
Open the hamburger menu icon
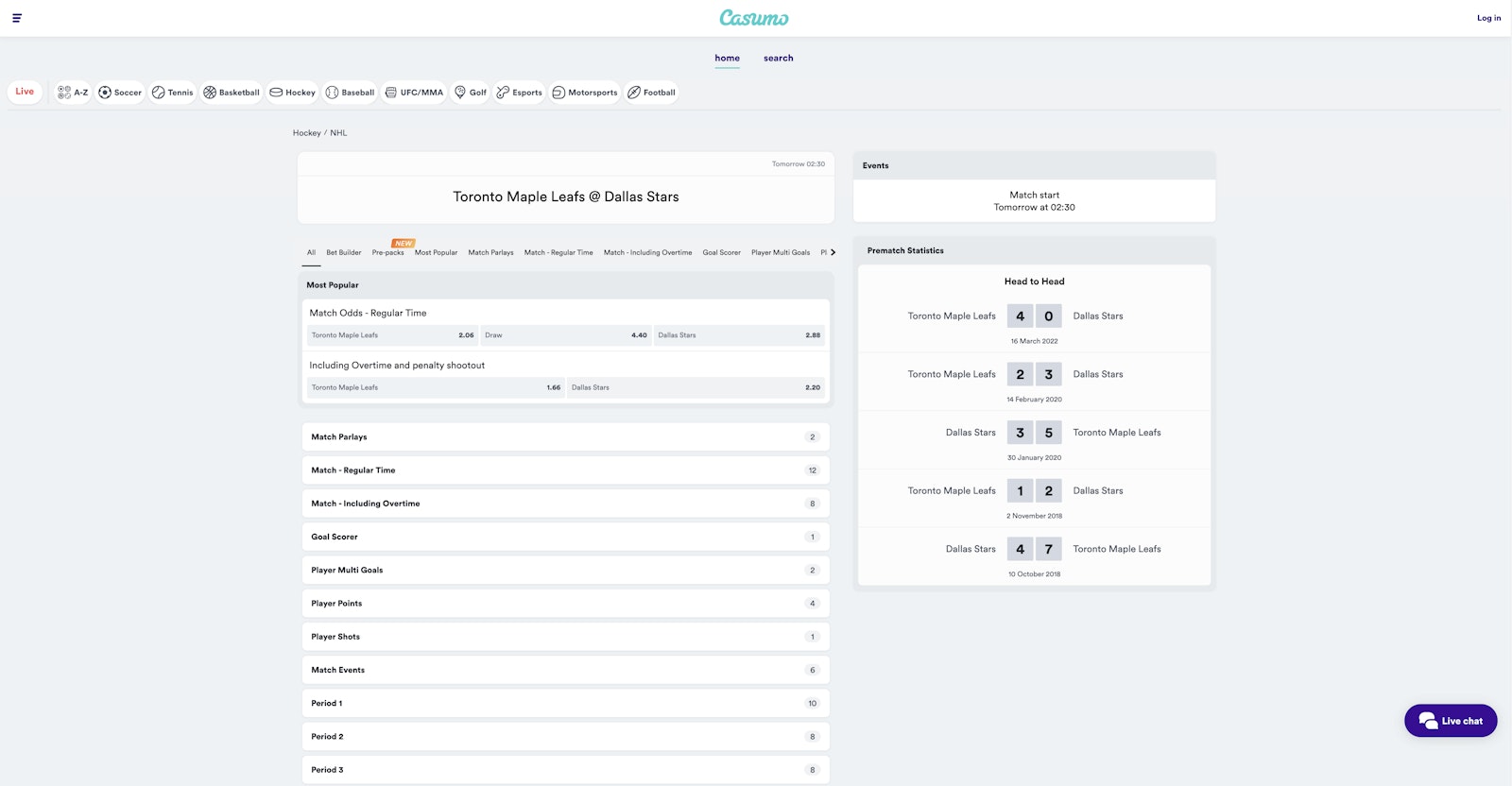(17, 18)
